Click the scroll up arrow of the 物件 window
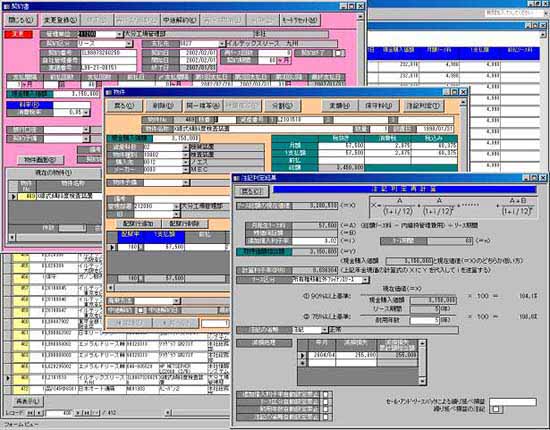 [x=463, y=102]
